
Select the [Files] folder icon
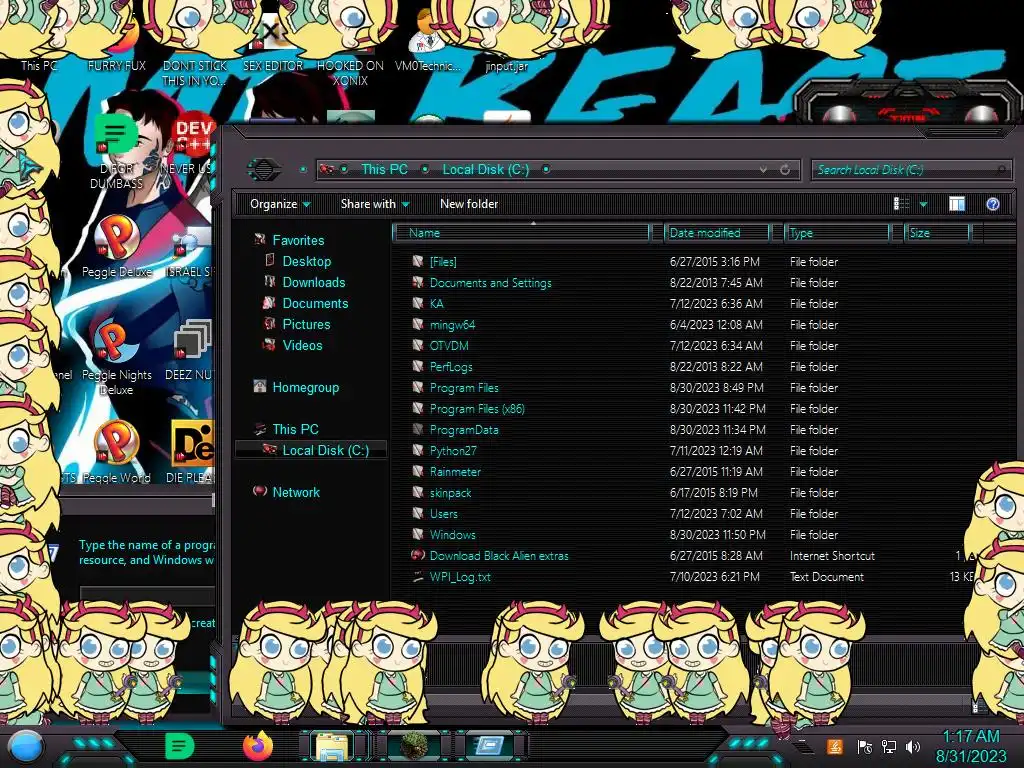click(x=418, y=261)
